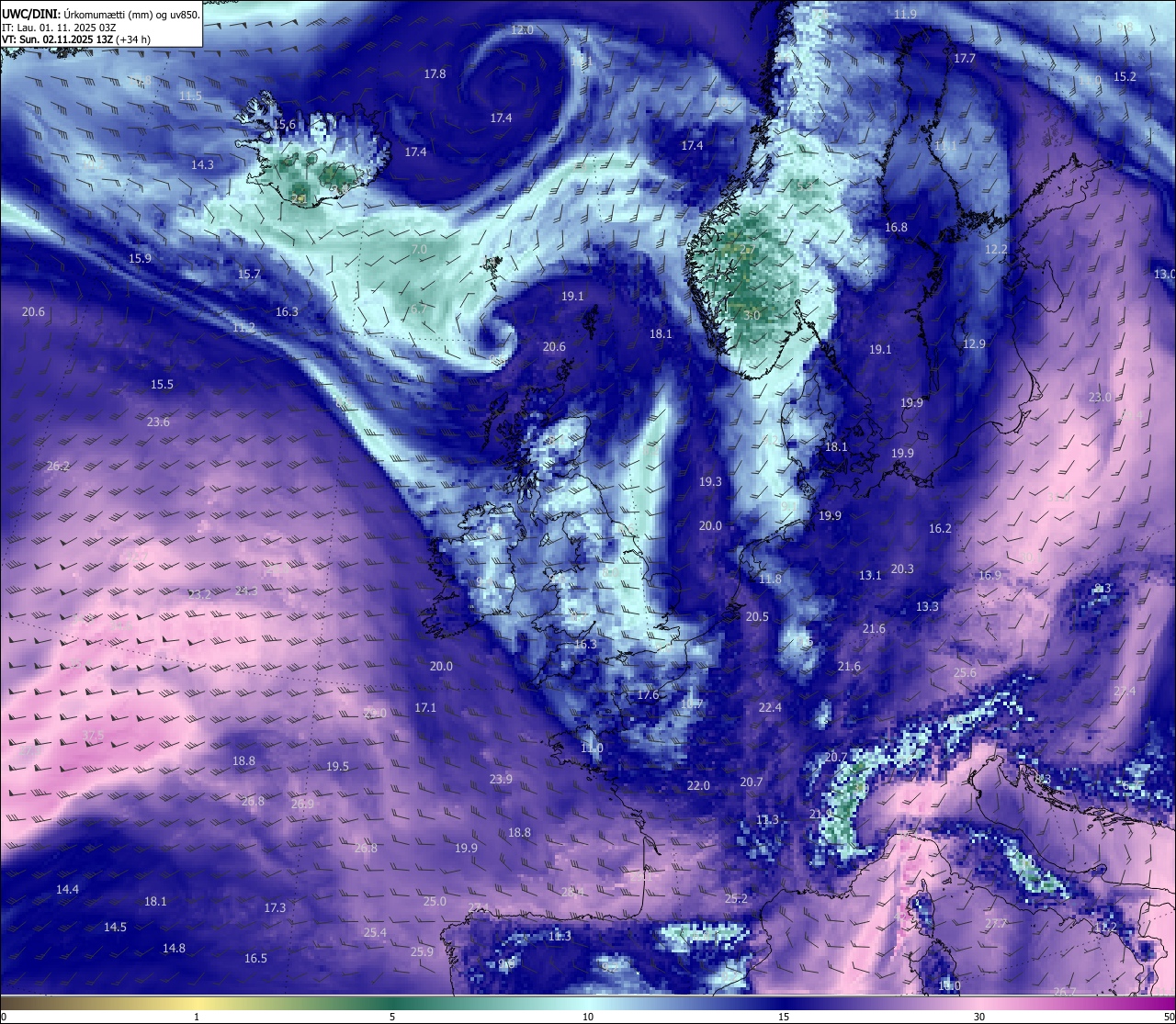The width and height of the screenshot is (1176, 1024).
Task: Click the map value 25.4
Action: 375,933
